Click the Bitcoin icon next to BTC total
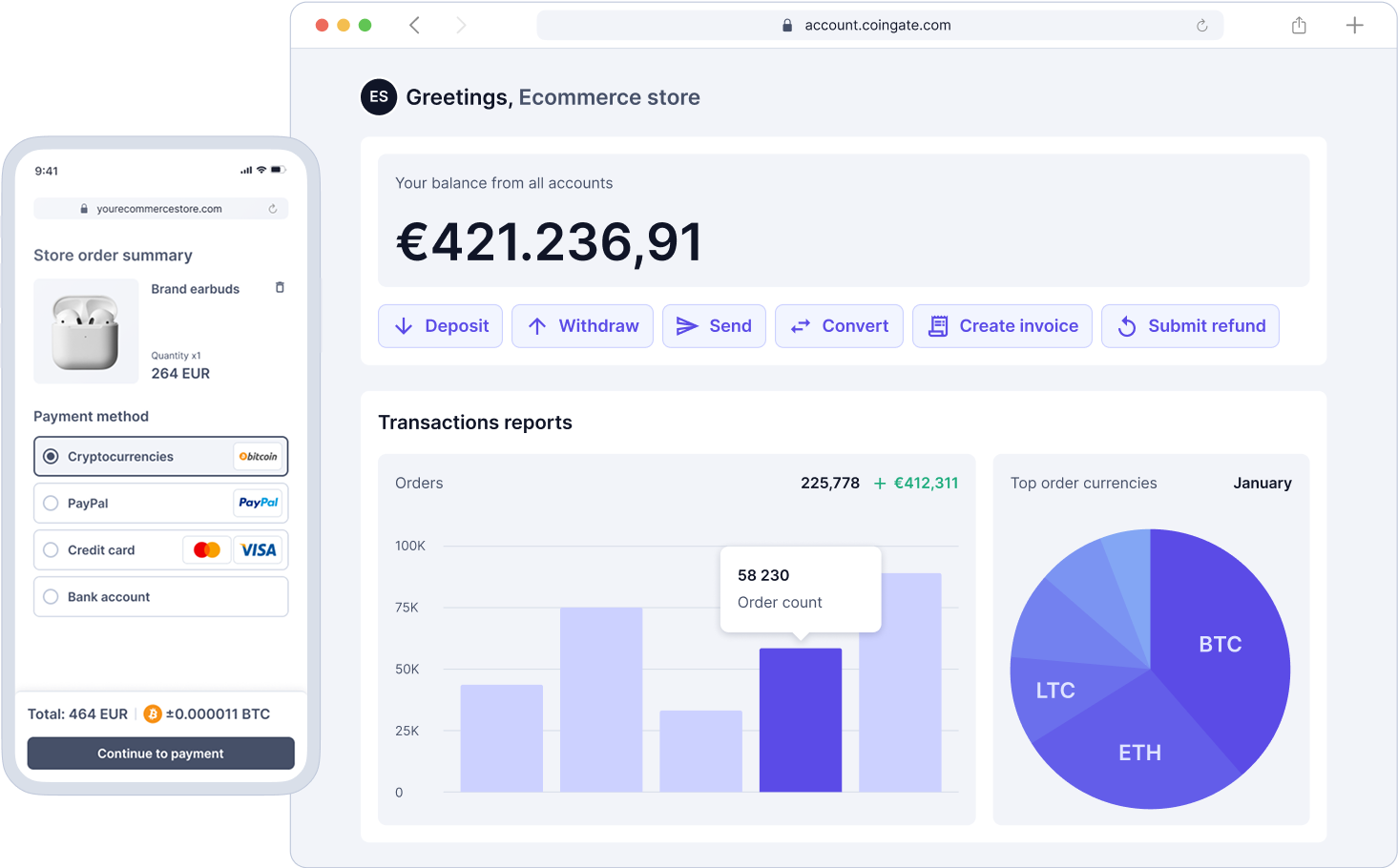Viewport: 1398px width, 868px height. pos(151,713)
